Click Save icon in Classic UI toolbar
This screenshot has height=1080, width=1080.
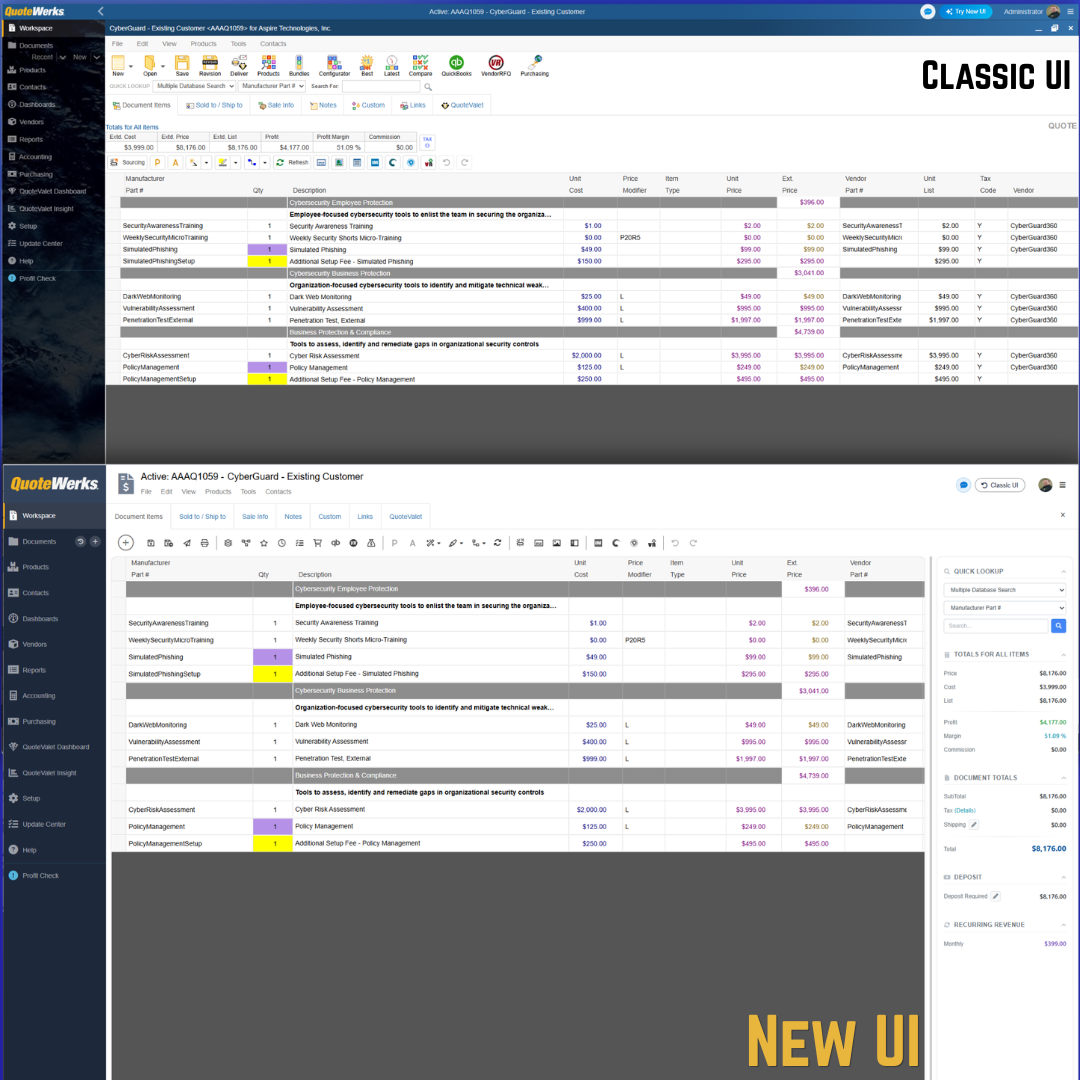[x=182, y=65]
